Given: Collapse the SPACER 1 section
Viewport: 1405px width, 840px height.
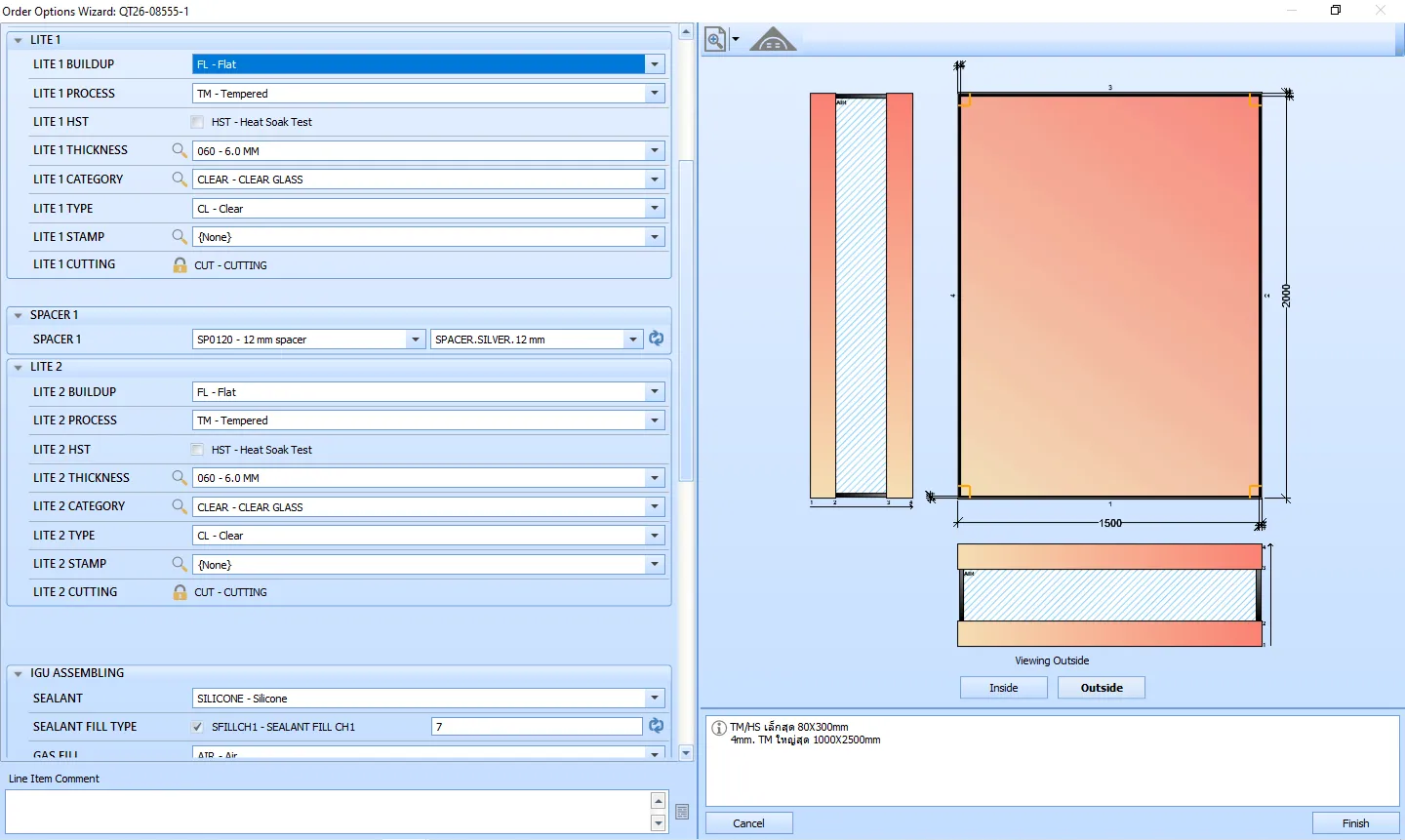Looking at the screenshot, I should point(18,315).
